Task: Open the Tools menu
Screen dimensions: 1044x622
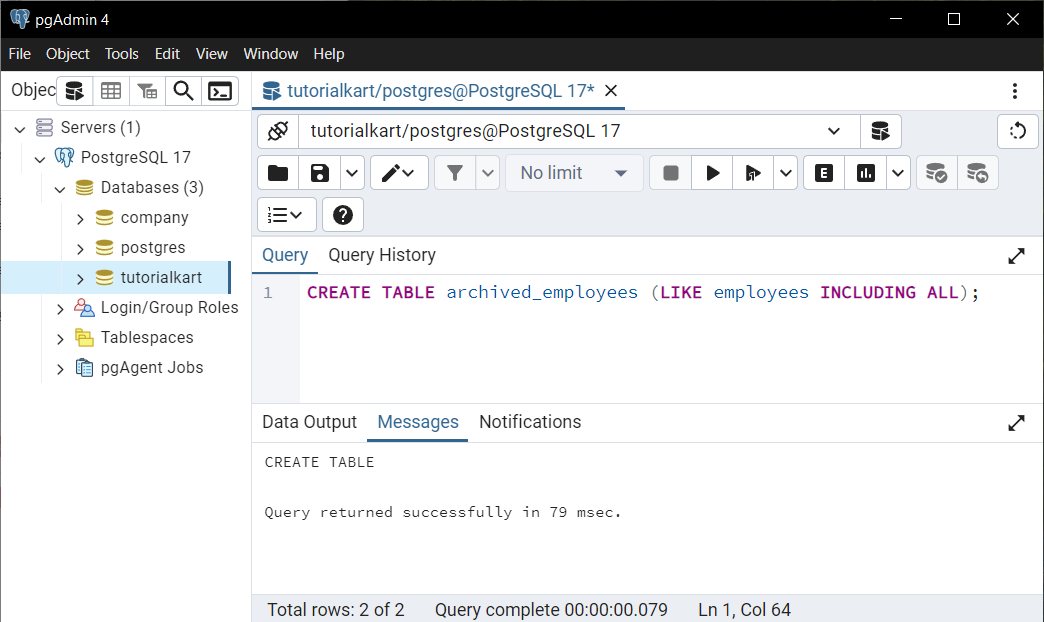Action: click(122, 54)
